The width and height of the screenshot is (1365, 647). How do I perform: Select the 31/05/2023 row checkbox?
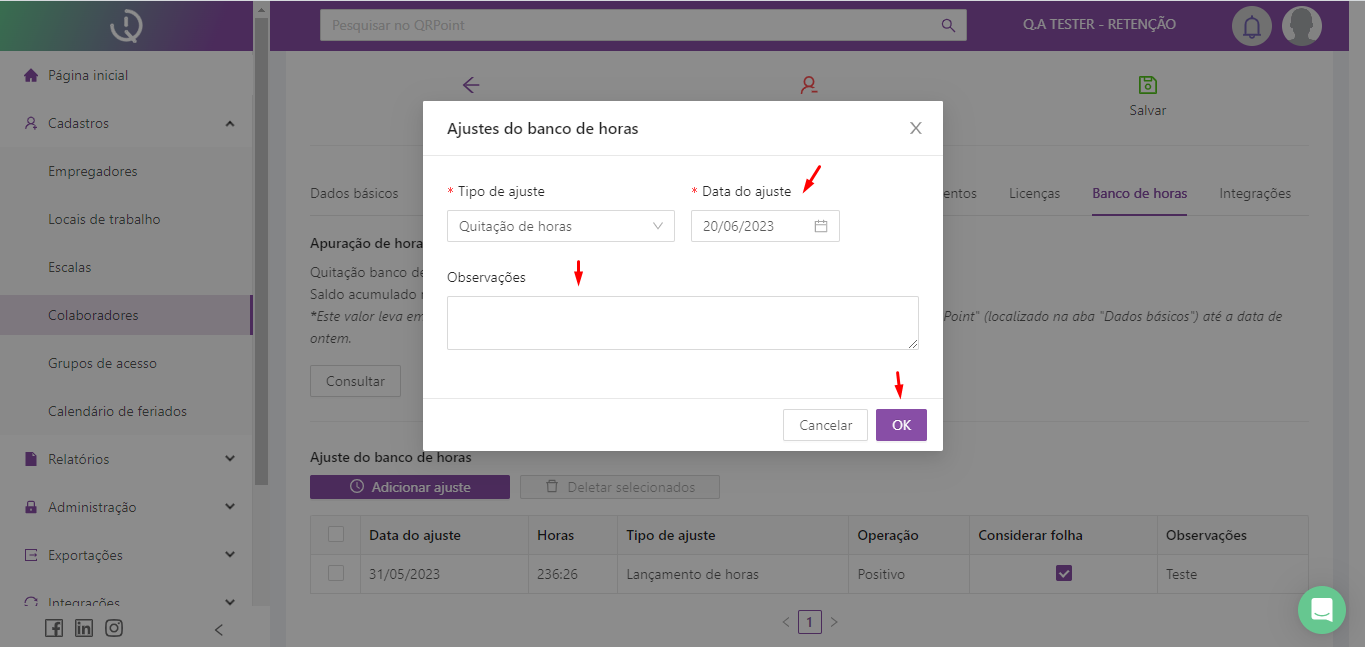pyautogui.click(x=336, y=574)
